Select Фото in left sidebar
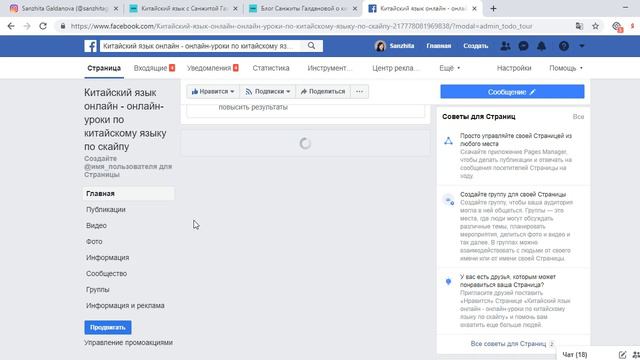Viewport: 640px width, 360px height. 94,242
